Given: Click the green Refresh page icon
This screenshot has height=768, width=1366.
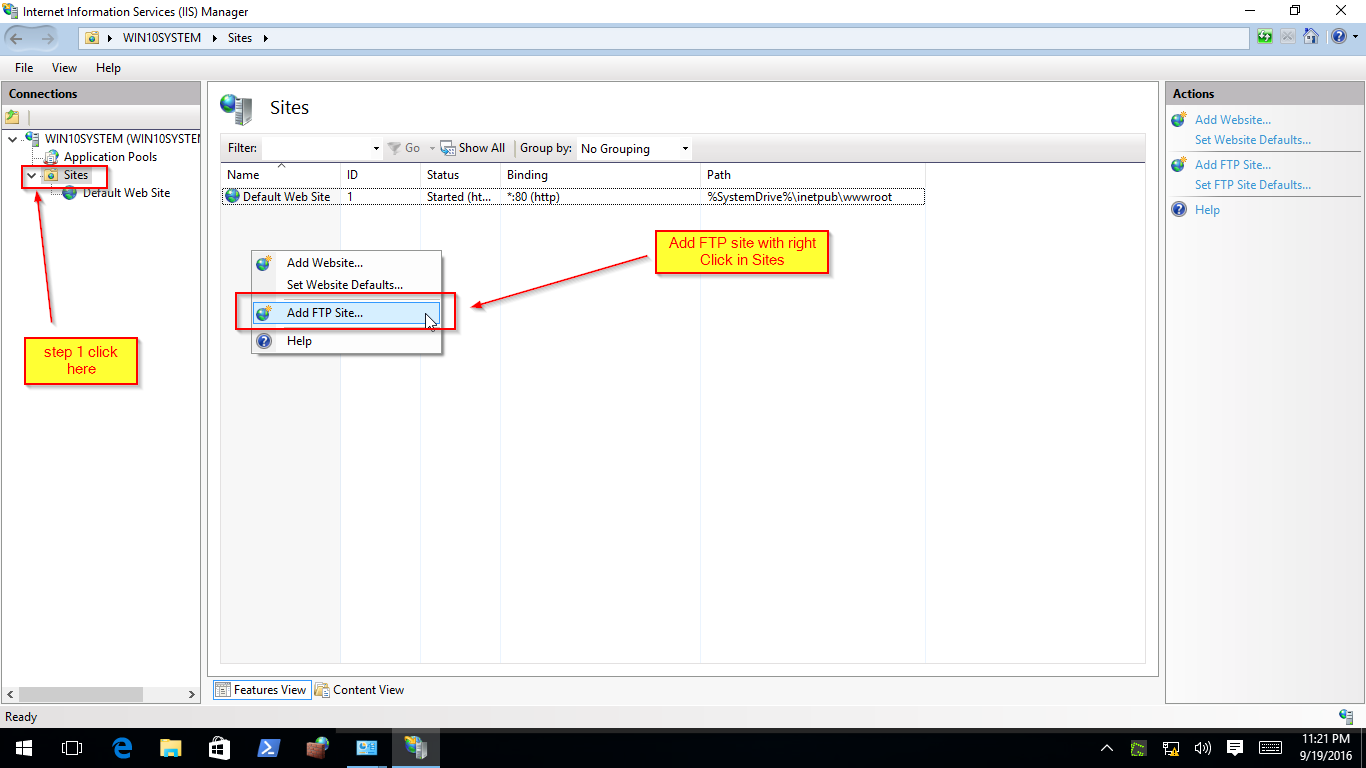Looking at the screenshot, I should (1265, 38).
